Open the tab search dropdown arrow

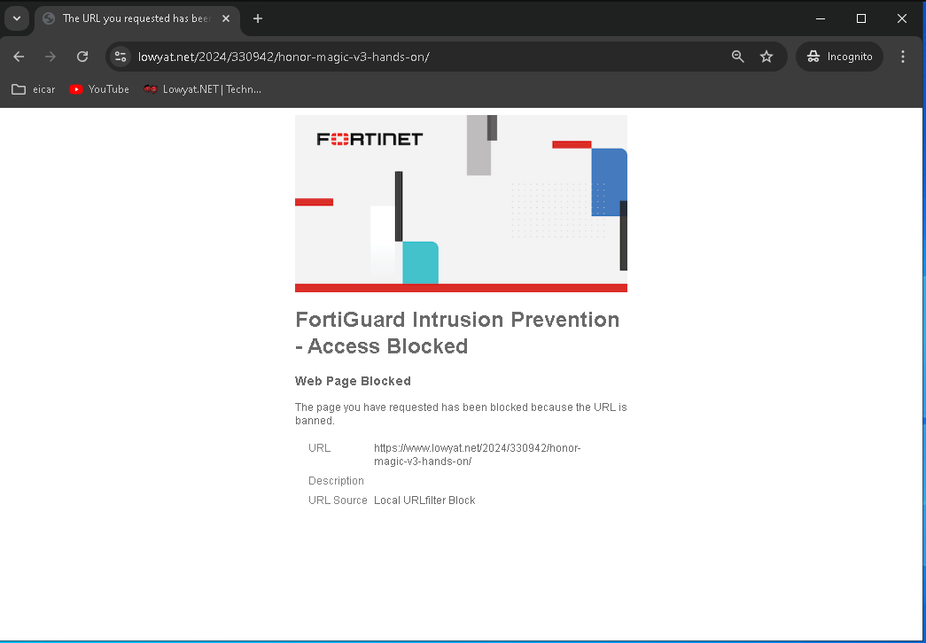[x=17, y=18]
